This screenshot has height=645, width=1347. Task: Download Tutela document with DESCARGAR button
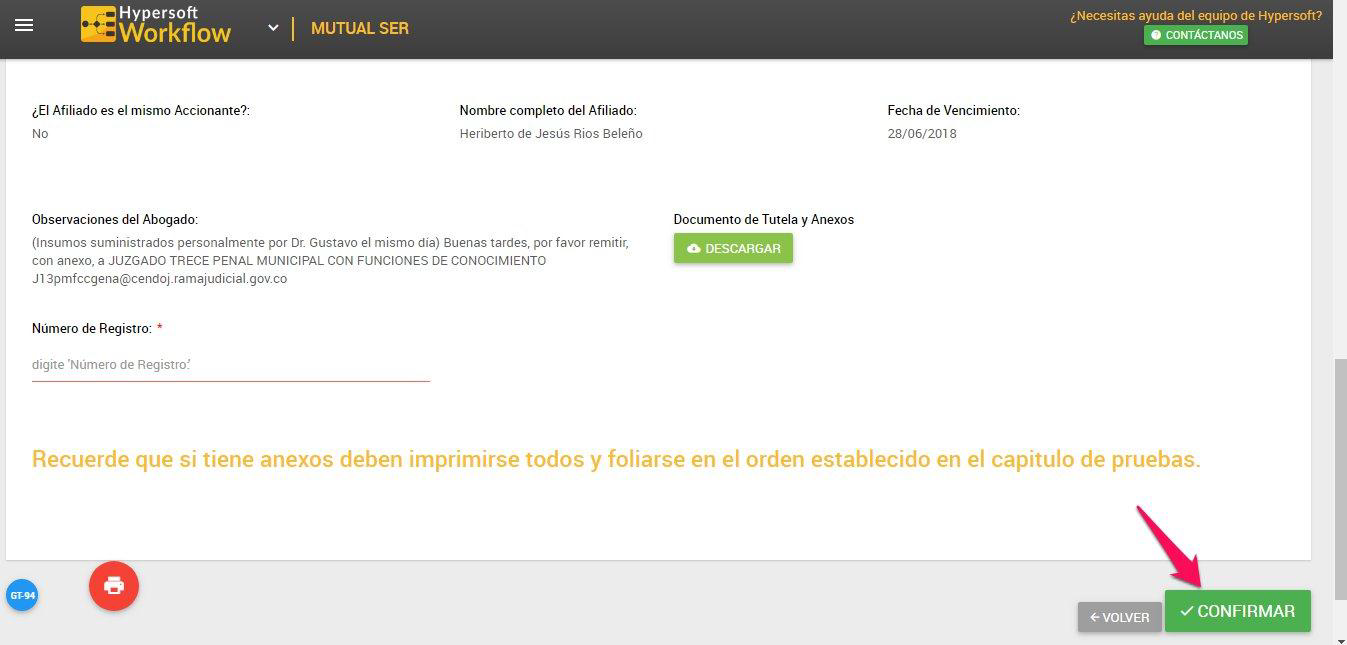coord(733,248)
